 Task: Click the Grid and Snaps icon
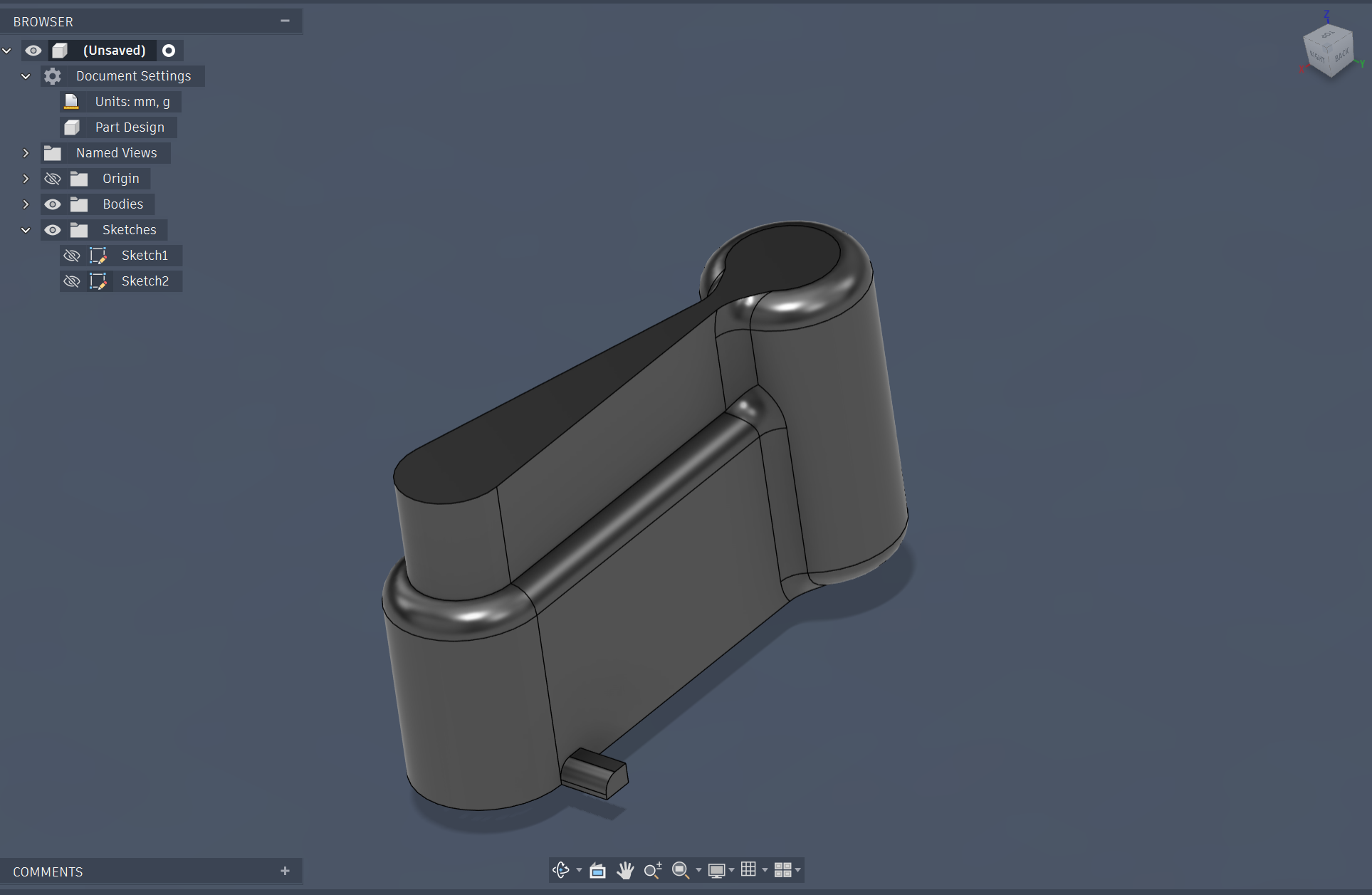(748, 869)
